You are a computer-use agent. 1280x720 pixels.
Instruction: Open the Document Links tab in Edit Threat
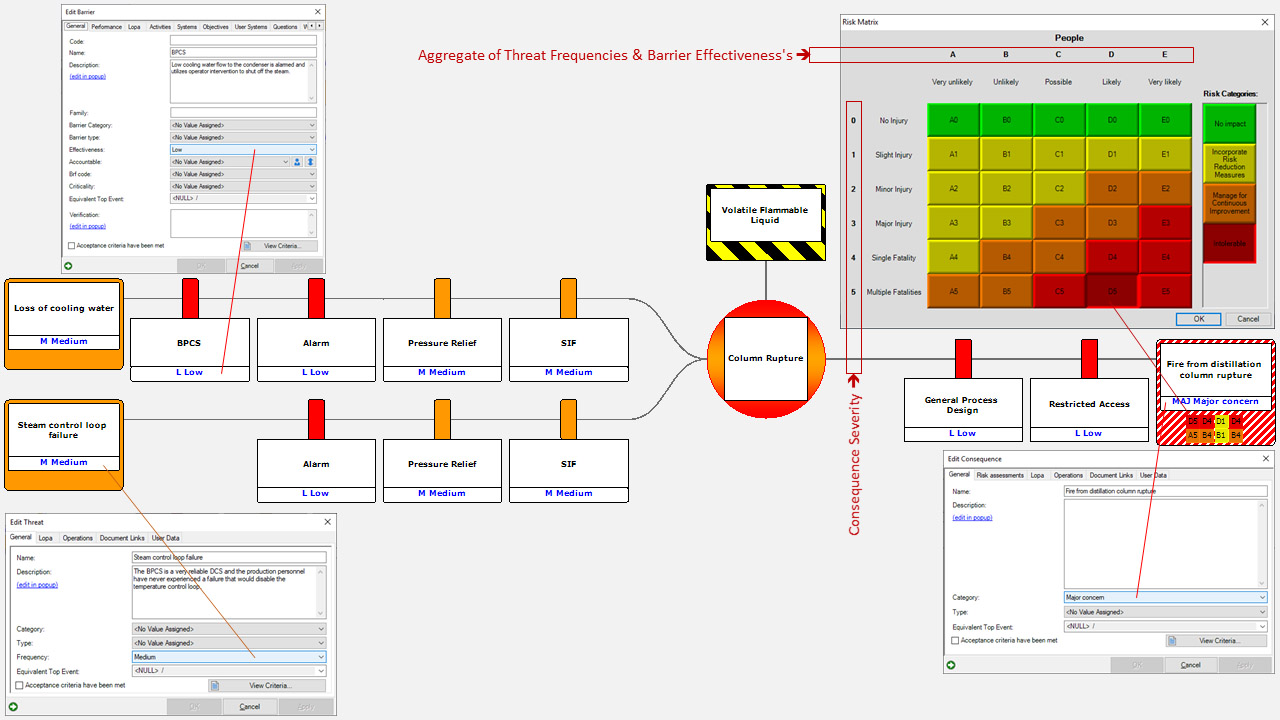121,538
